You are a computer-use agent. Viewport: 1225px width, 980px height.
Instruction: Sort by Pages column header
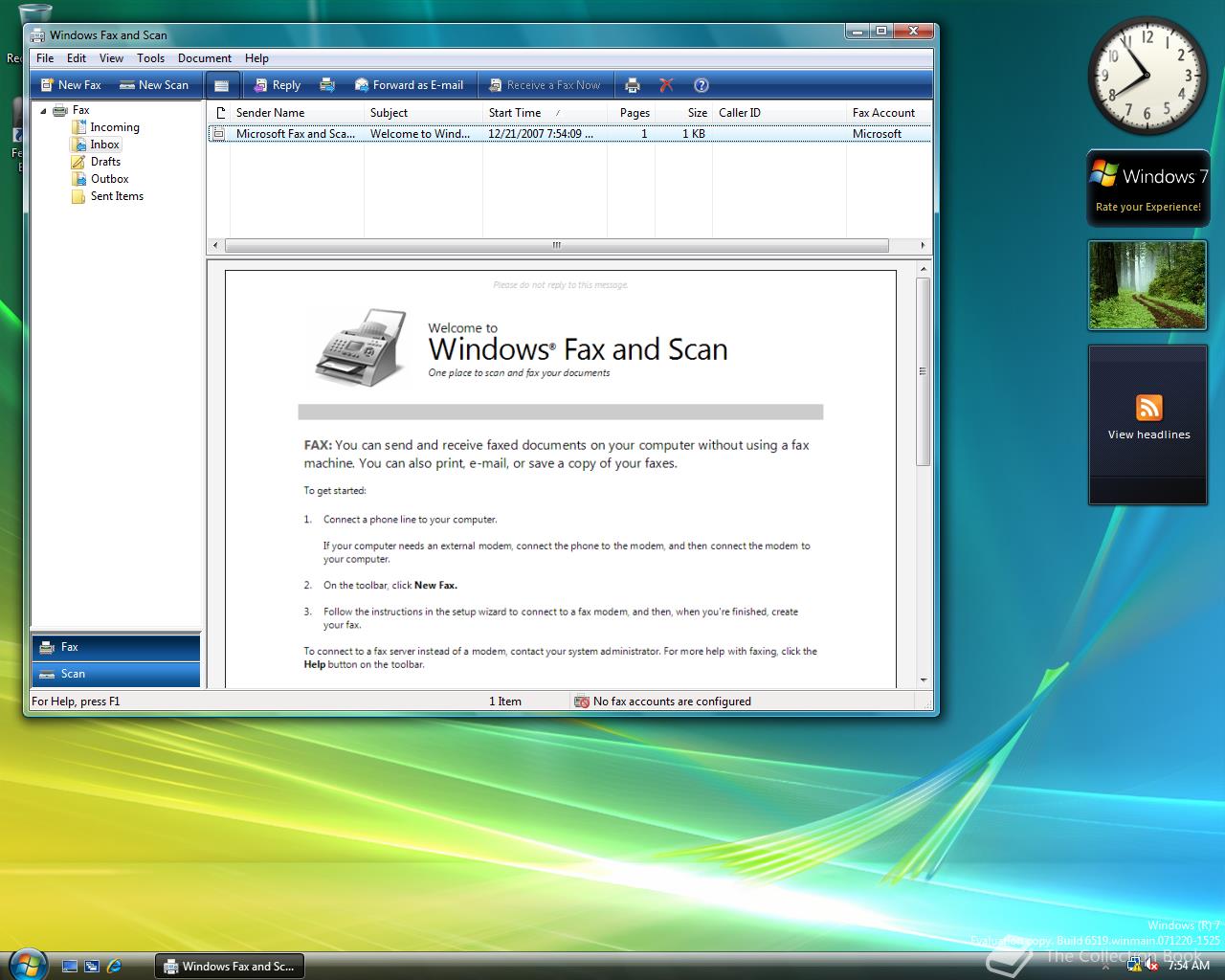coord(632,113)
